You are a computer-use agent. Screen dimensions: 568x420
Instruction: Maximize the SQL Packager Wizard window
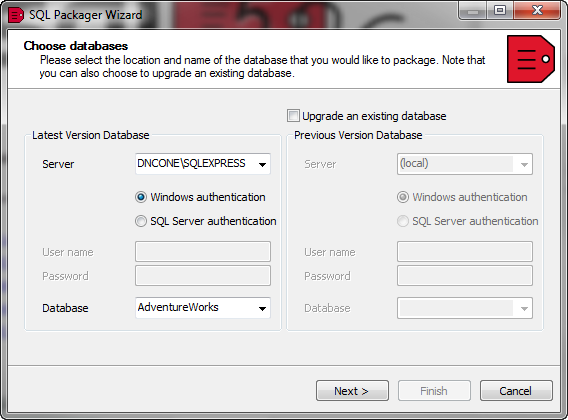pyautogui.click(x=500, y=11)
